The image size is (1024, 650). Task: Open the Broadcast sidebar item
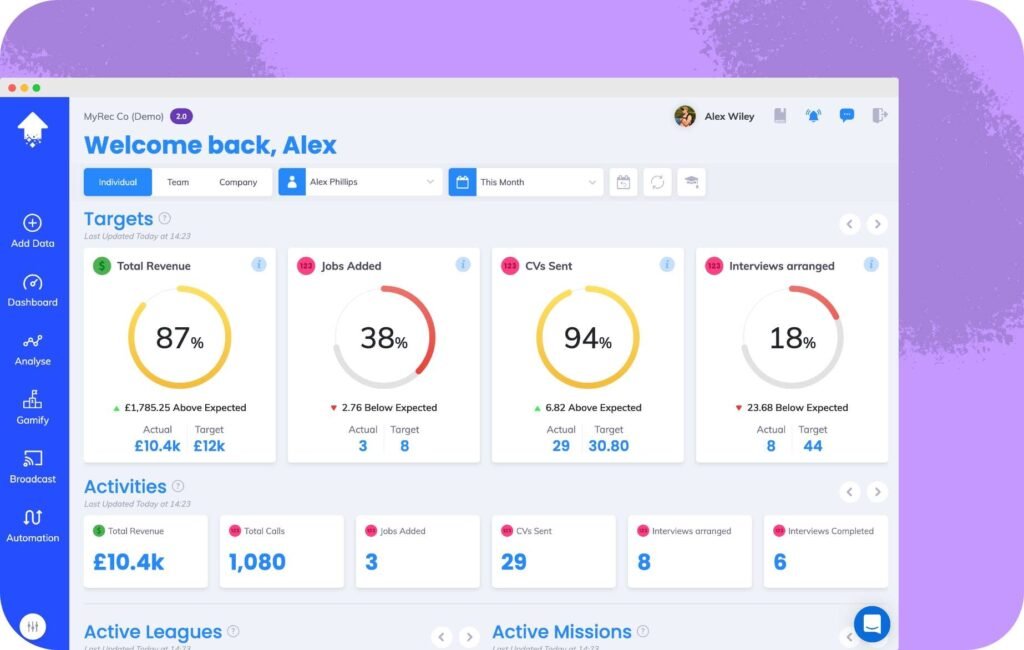[x=33, y=466]
